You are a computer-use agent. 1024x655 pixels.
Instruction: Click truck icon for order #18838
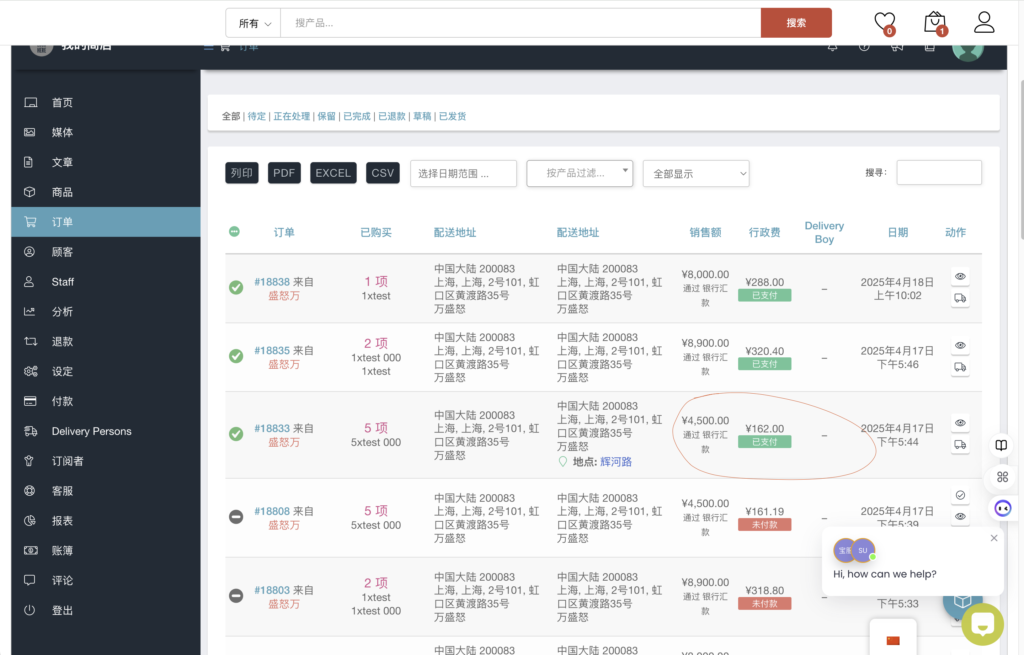tap(960, 298)
